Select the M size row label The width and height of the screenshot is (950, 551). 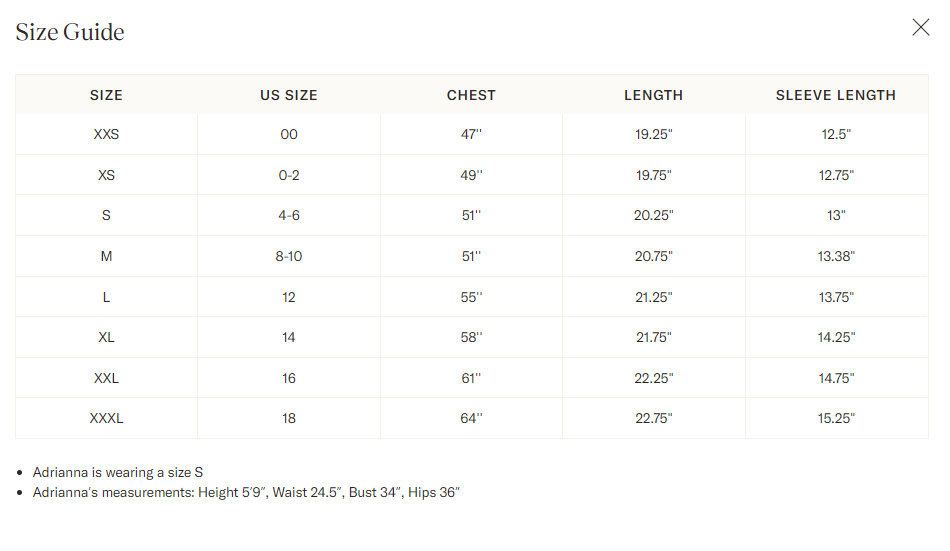pos(106,256)
